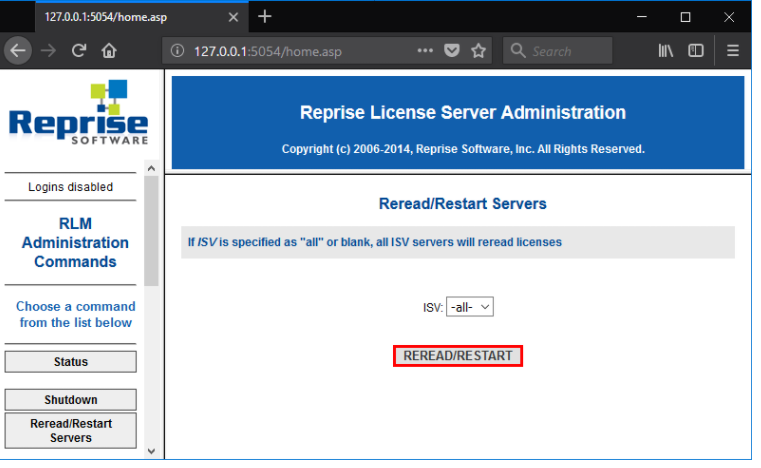Close the browser window
Image resolution: width=761 pixels, height=468 pixels.
click(729, 17)
